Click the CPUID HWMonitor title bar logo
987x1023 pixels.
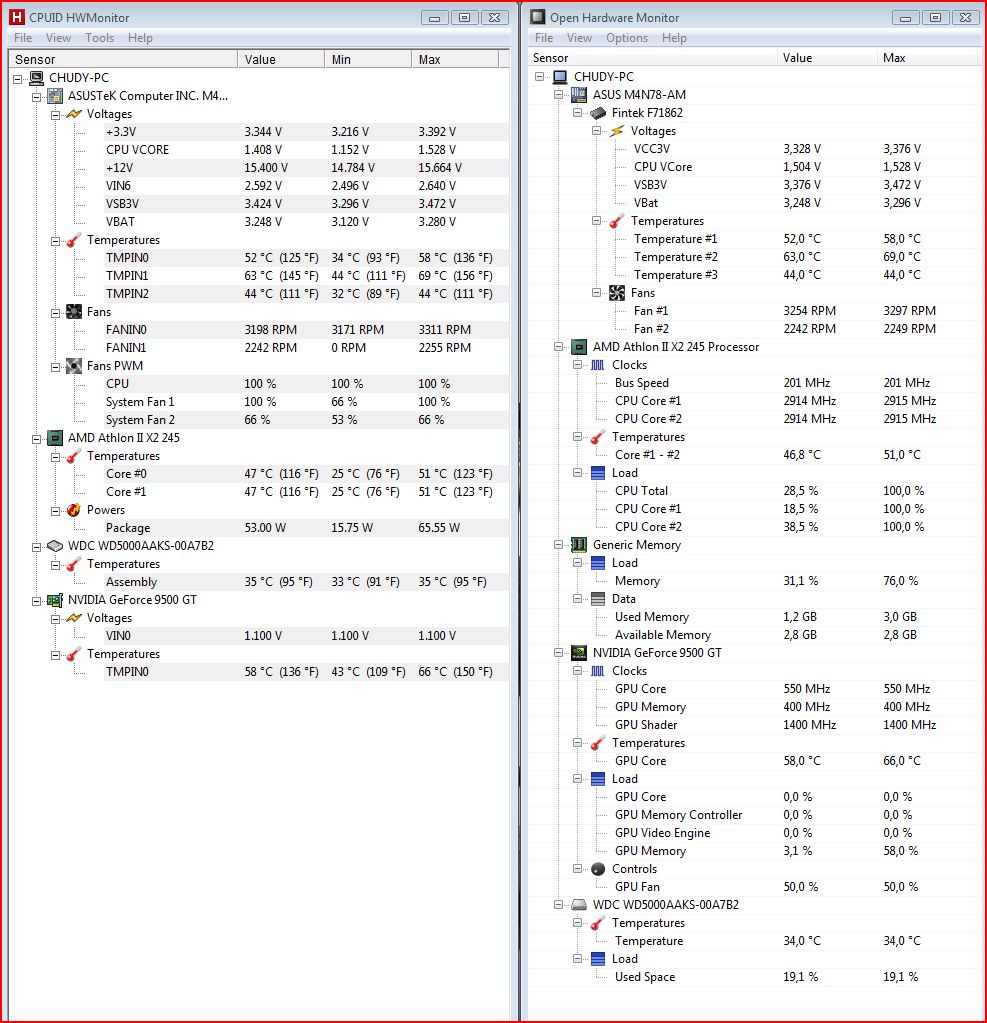(17, 18)
